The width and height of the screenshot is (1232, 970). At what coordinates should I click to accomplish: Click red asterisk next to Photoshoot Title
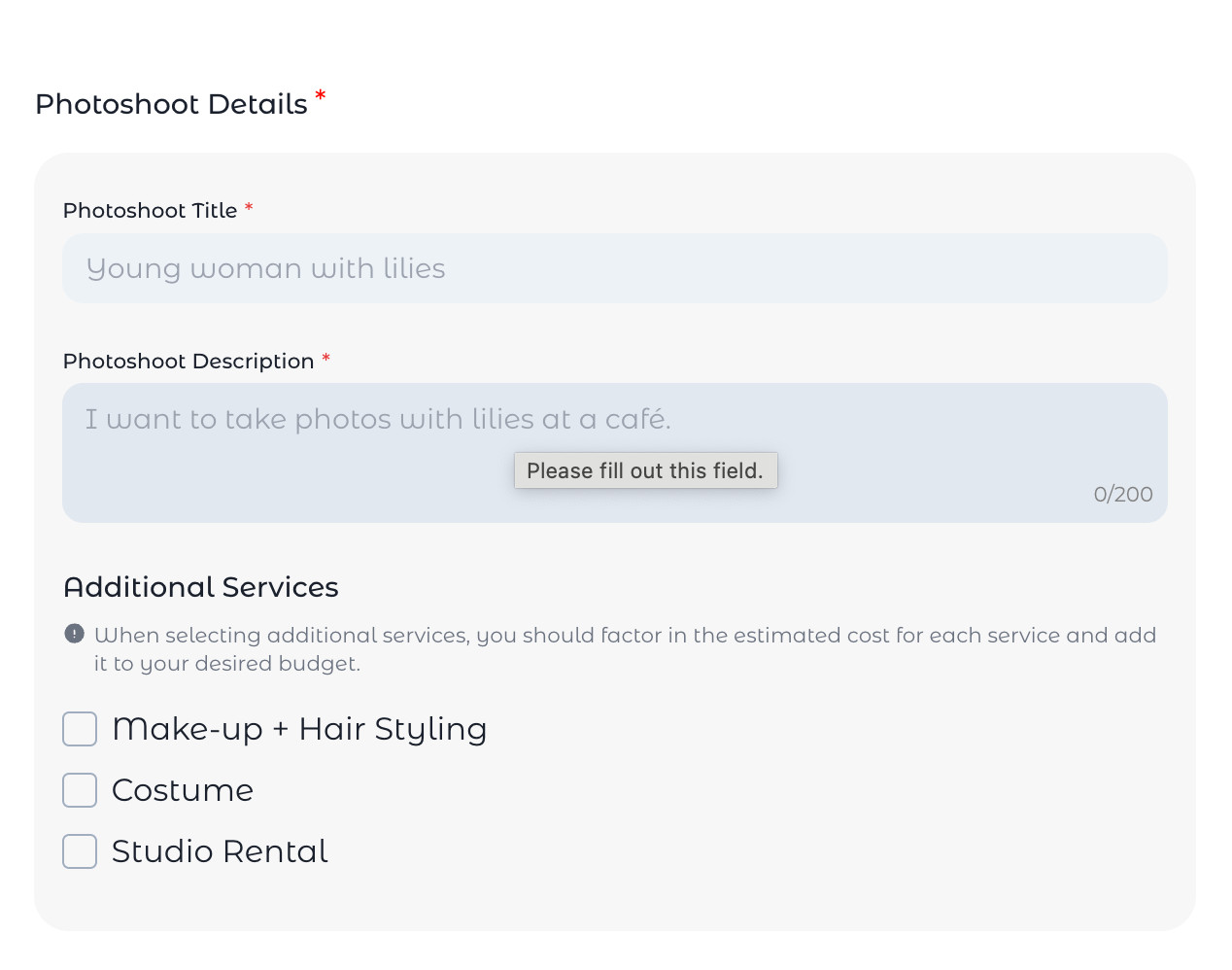[x=249, y=207]
